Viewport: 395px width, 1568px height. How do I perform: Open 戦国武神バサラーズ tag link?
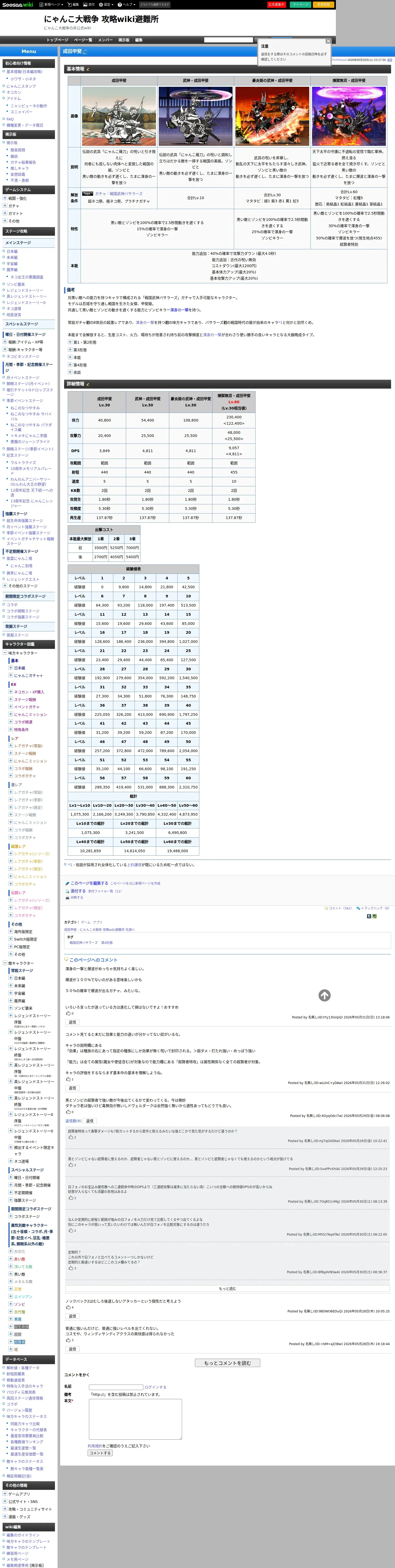pyautogui.click(x=83, y=942)
